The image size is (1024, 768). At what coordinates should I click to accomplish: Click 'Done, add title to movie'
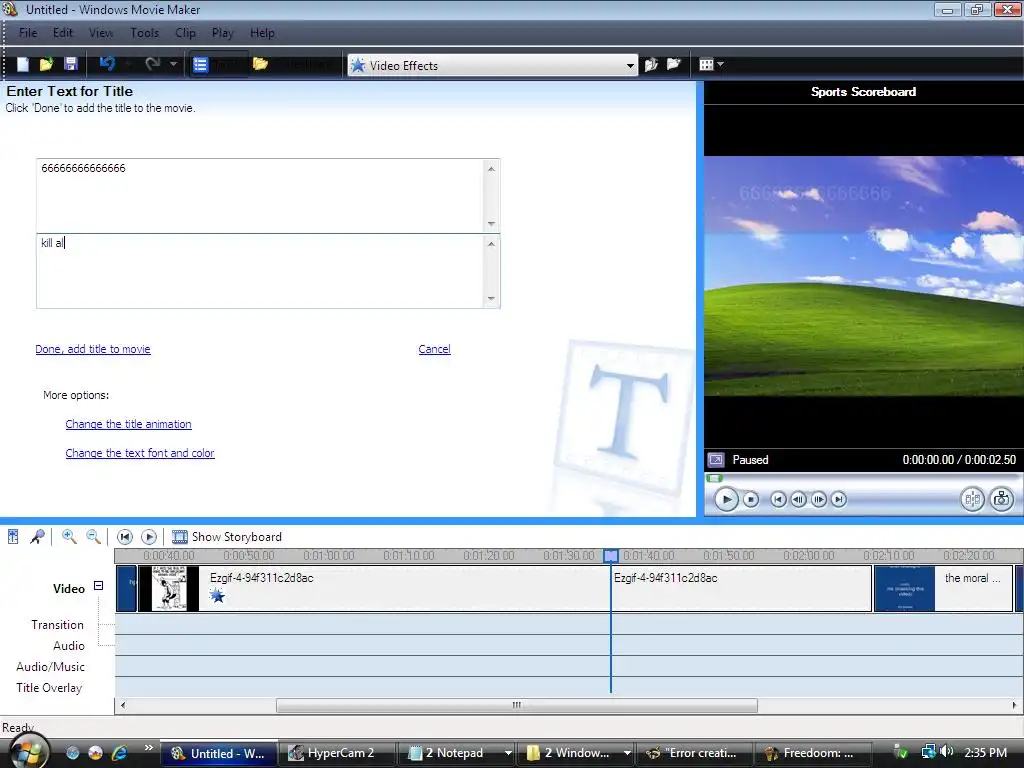[93, 349]
